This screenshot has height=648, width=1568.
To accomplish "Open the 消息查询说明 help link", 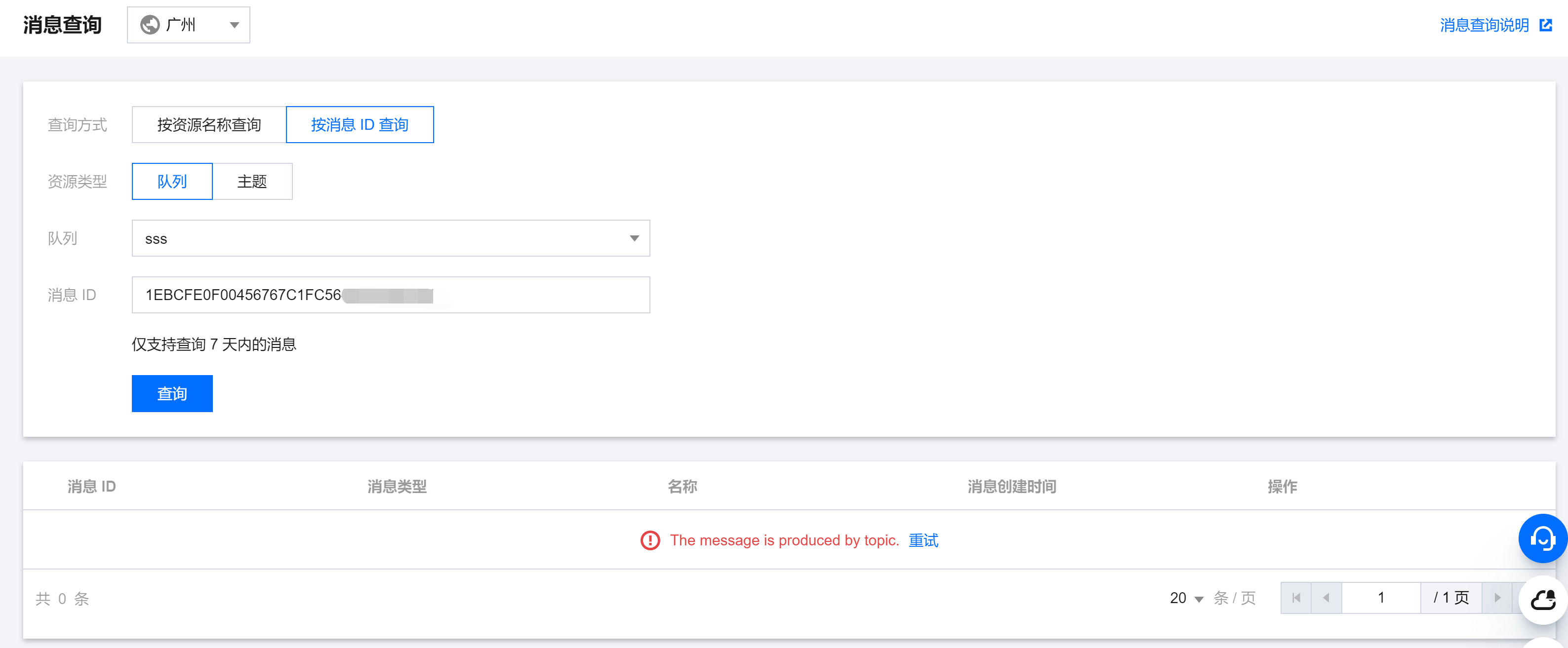I will pyautogui.click(x=1484, y=25).
